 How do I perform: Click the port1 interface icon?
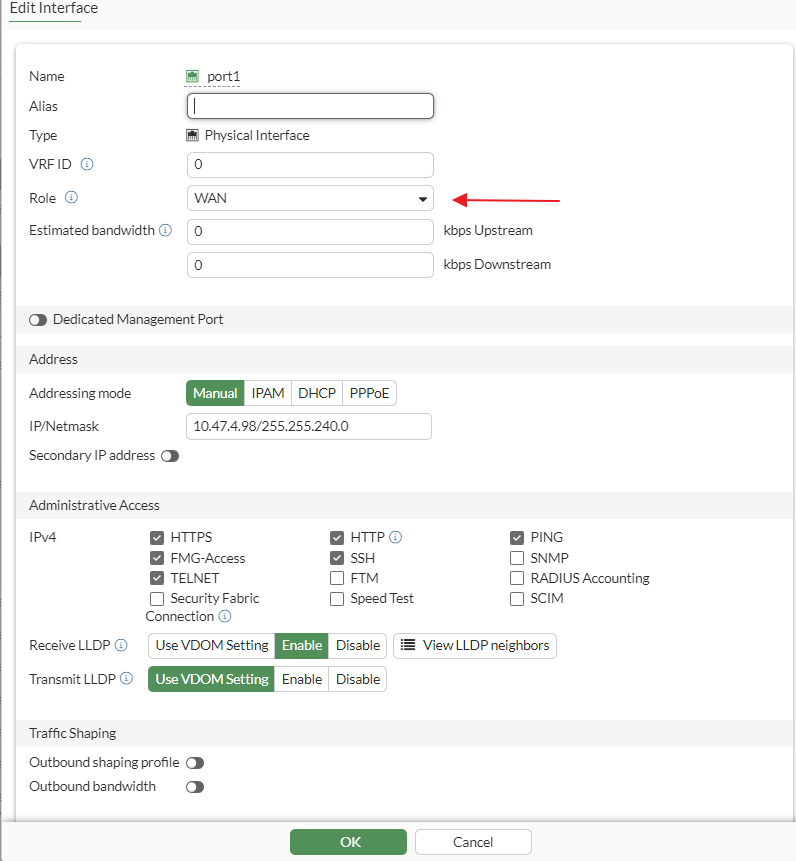193,76
